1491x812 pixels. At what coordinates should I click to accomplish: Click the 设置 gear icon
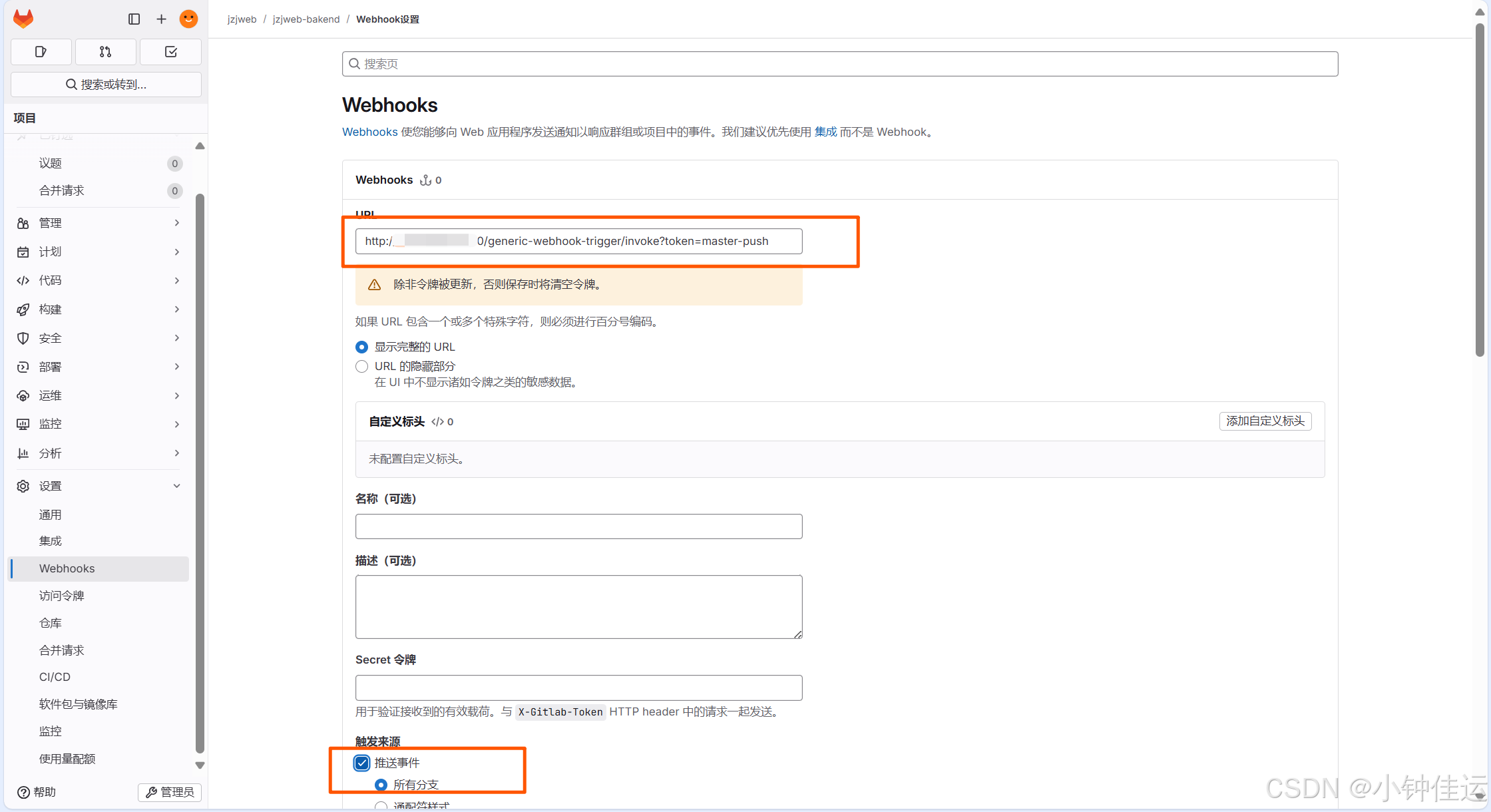(23, 486)
